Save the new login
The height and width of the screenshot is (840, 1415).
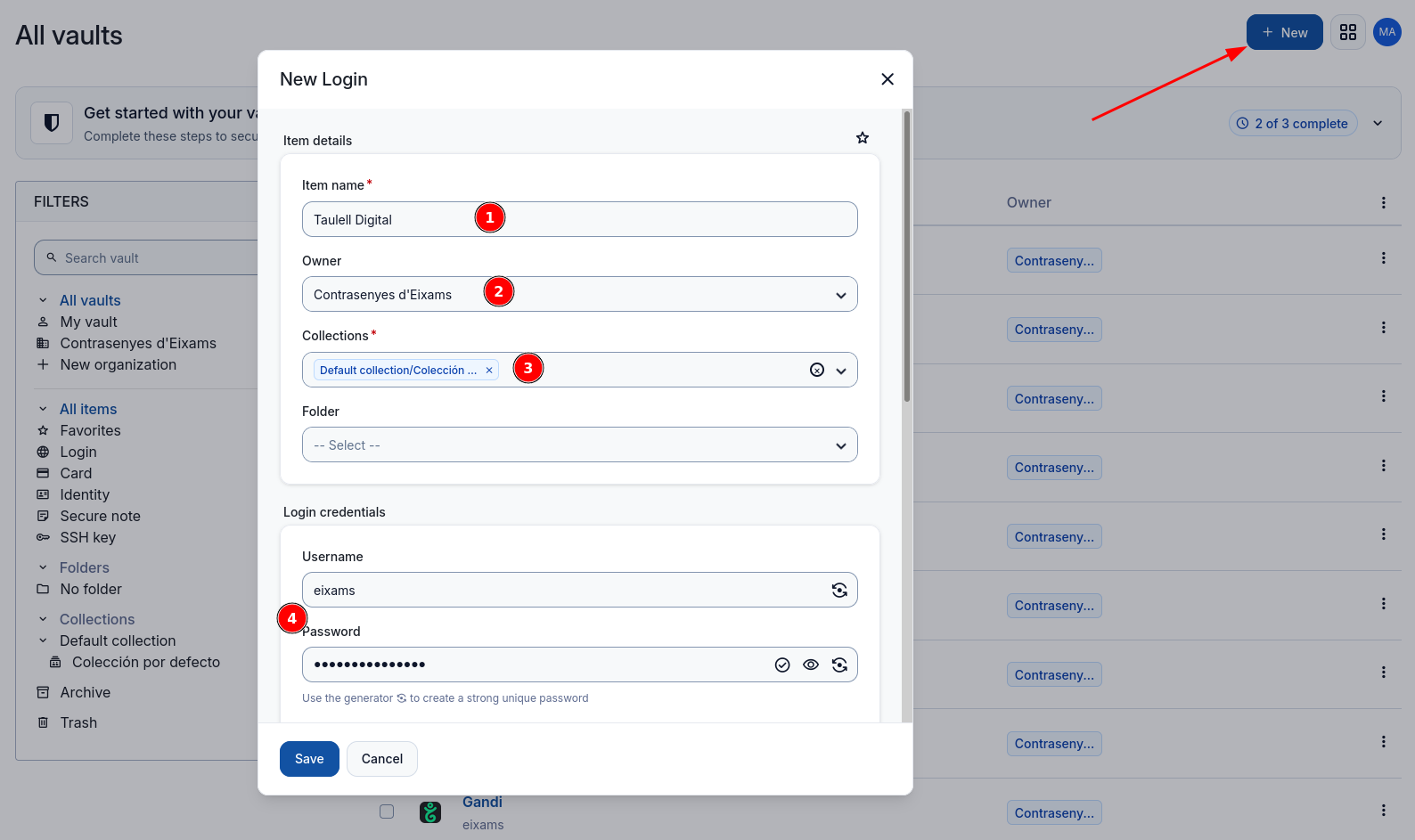(309, 759)
